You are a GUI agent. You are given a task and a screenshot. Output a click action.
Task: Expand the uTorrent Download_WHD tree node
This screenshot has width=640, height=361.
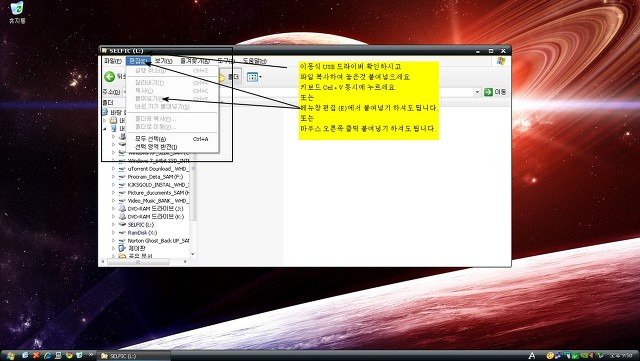click(113, 169)
